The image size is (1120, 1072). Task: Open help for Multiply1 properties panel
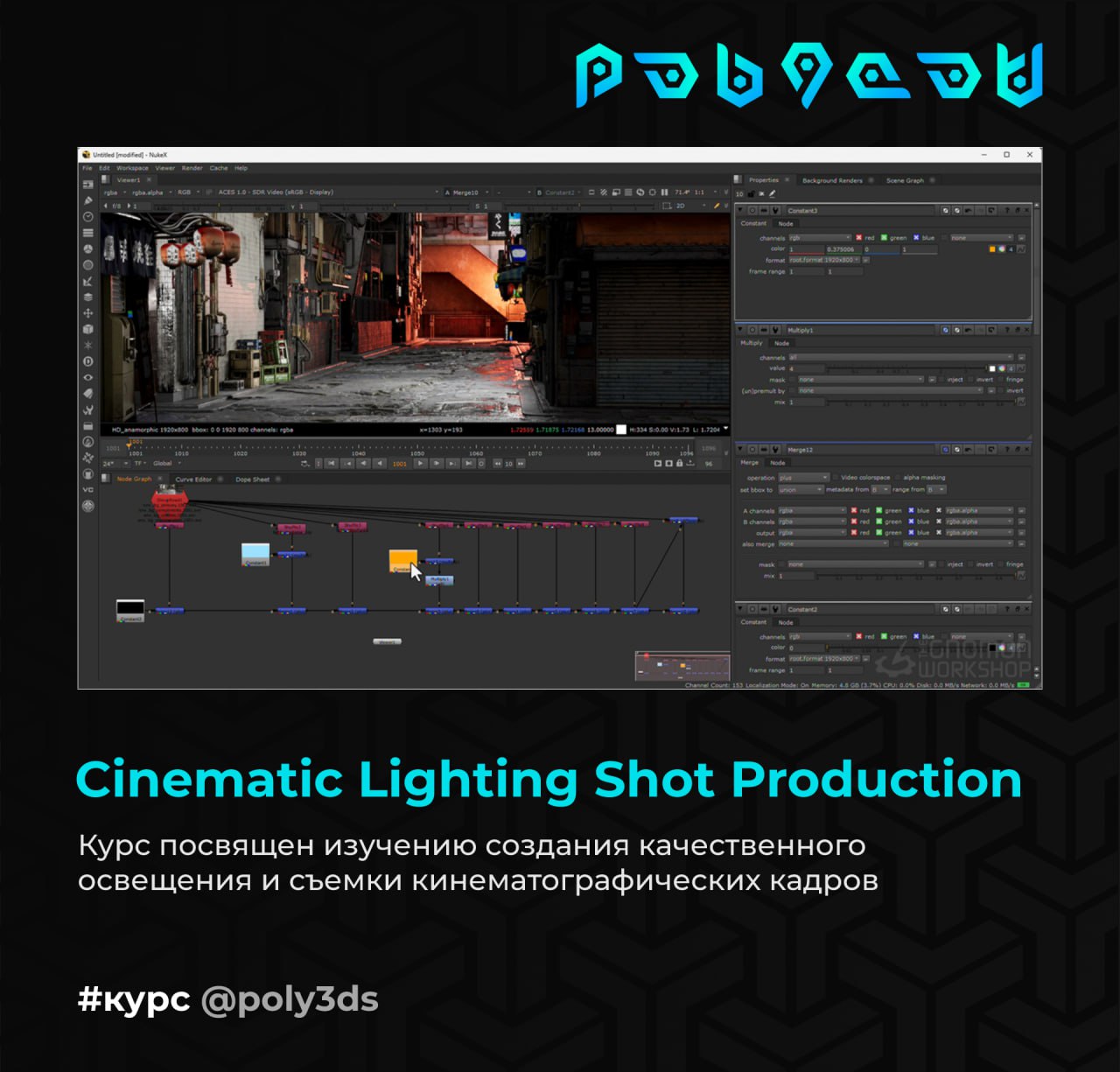(x=1008, y=330)
